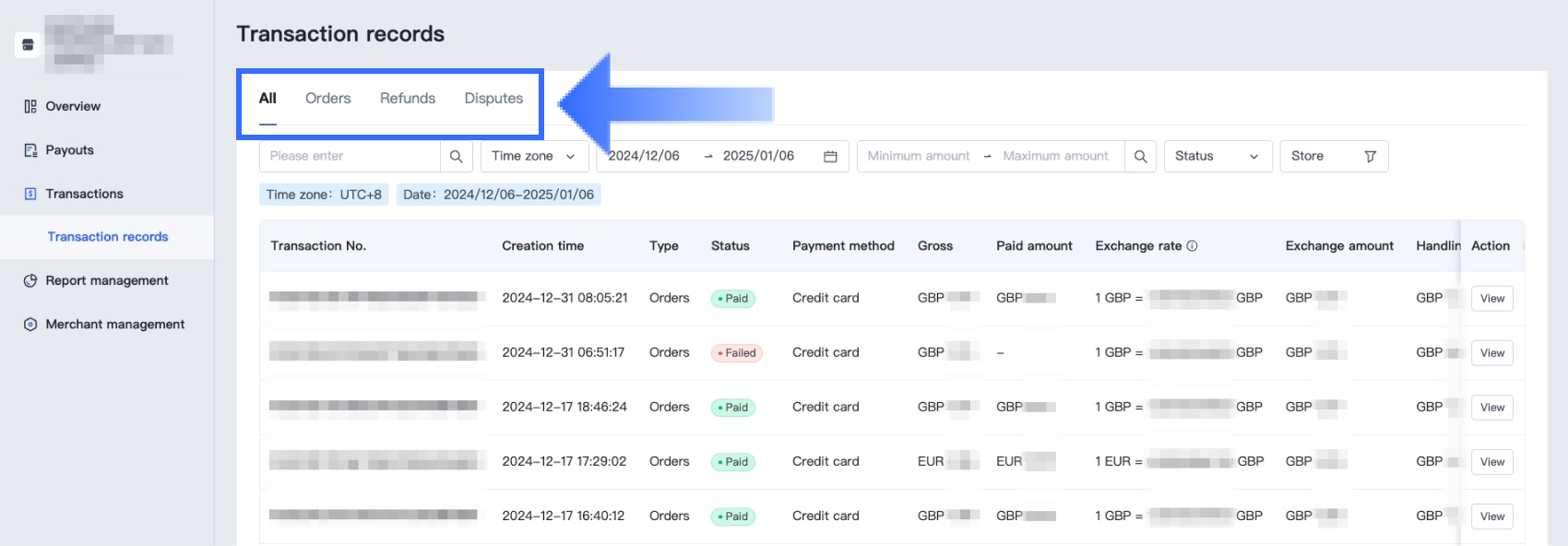Open the Status dropdown filter

[x=1218, y=157]
